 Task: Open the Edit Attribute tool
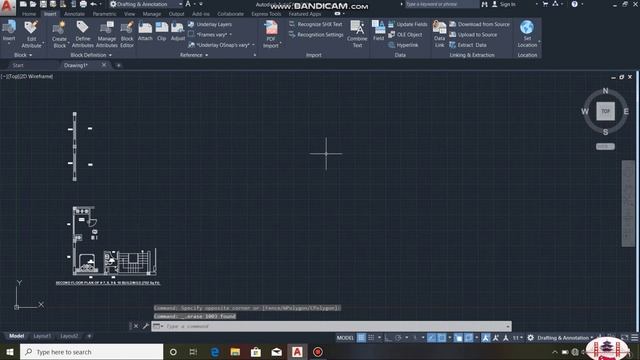tap(31, 34)
